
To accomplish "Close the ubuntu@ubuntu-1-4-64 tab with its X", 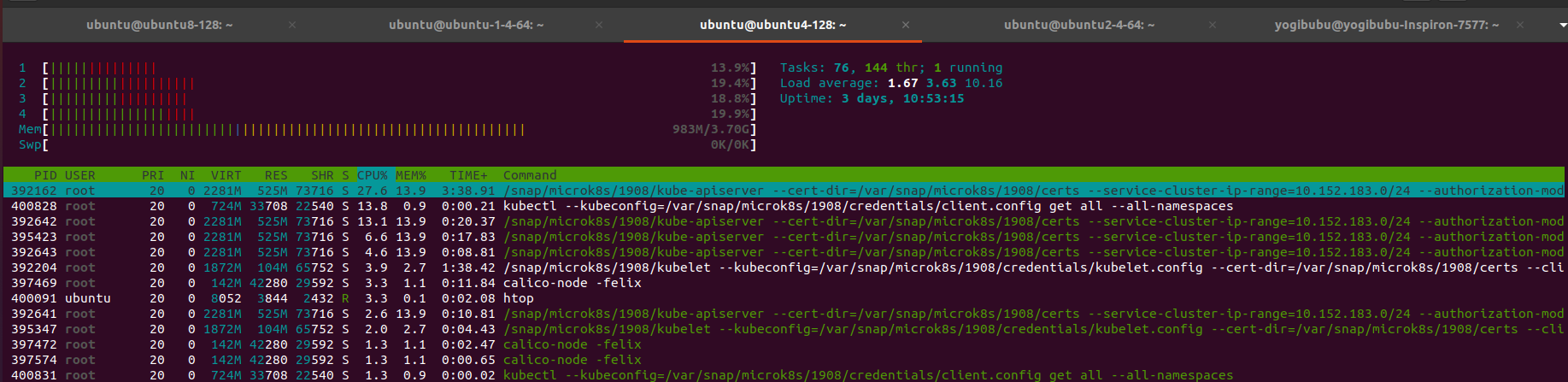I will point(599,25).
